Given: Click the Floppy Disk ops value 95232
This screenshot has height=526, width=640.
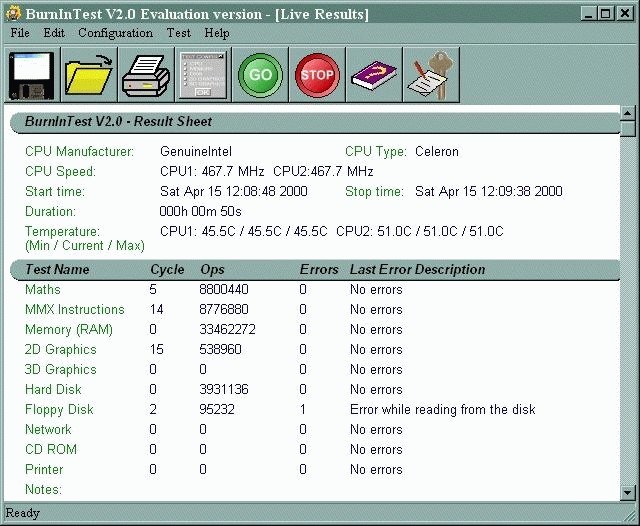Looking at the screenshot, I should (217, 409).
